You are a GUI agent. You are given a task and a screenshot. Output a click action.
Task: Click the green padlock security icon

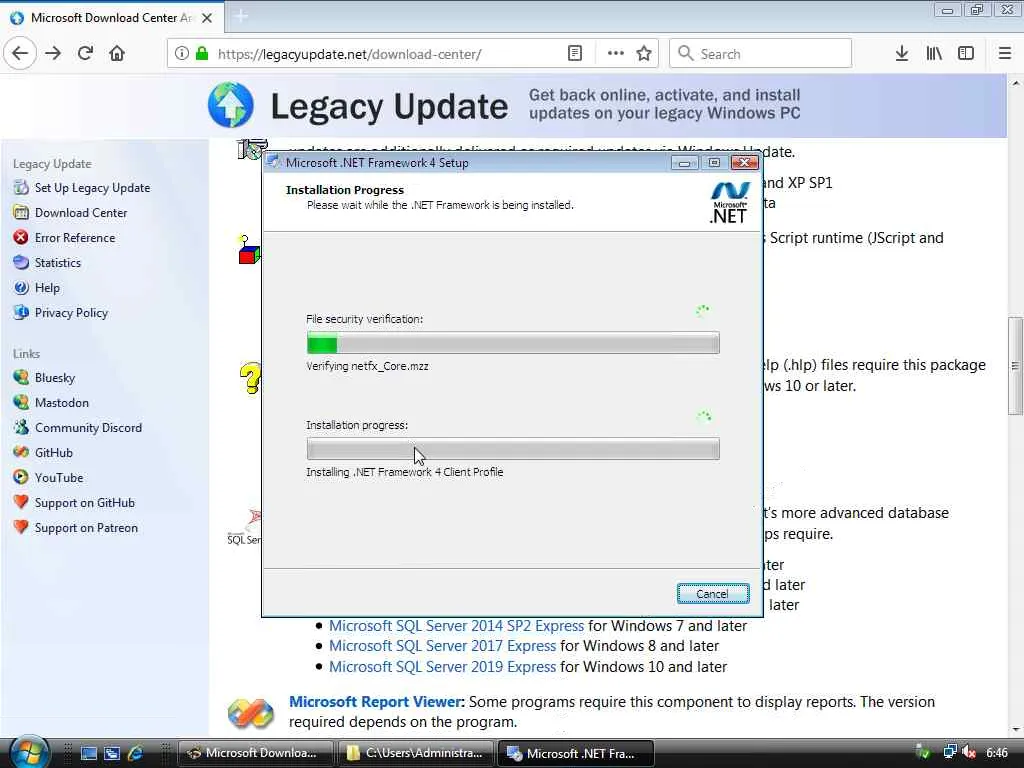pyautogui.click(x=202, y=54)
